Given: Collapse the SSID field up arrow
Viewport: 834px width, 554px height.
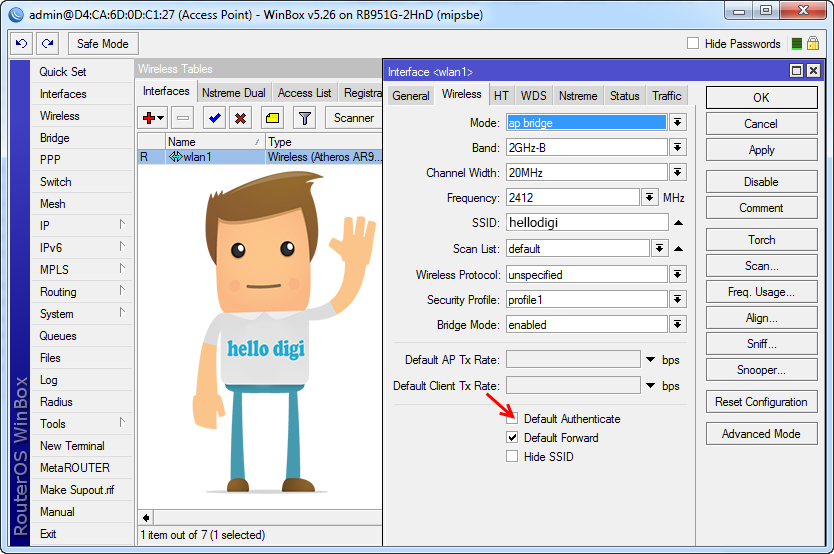Looking at the screenshot, I should [678, 223].
